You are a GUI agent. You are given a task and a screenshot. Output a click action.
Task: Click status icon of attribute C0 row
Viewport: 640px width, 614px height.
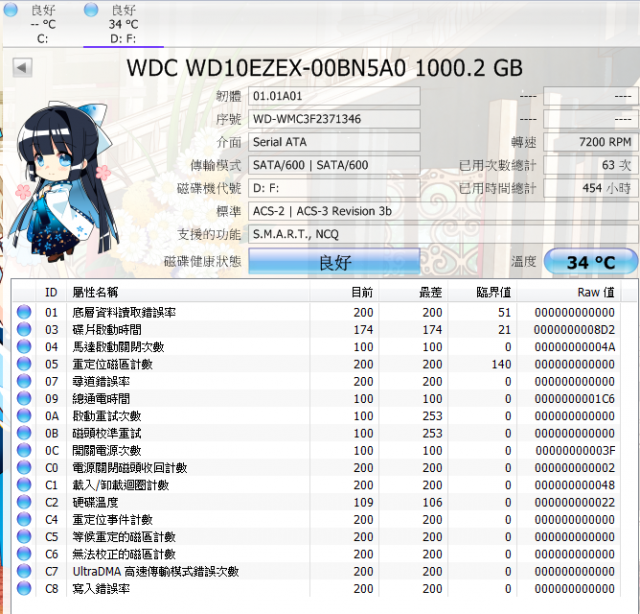tap(24, 467)
